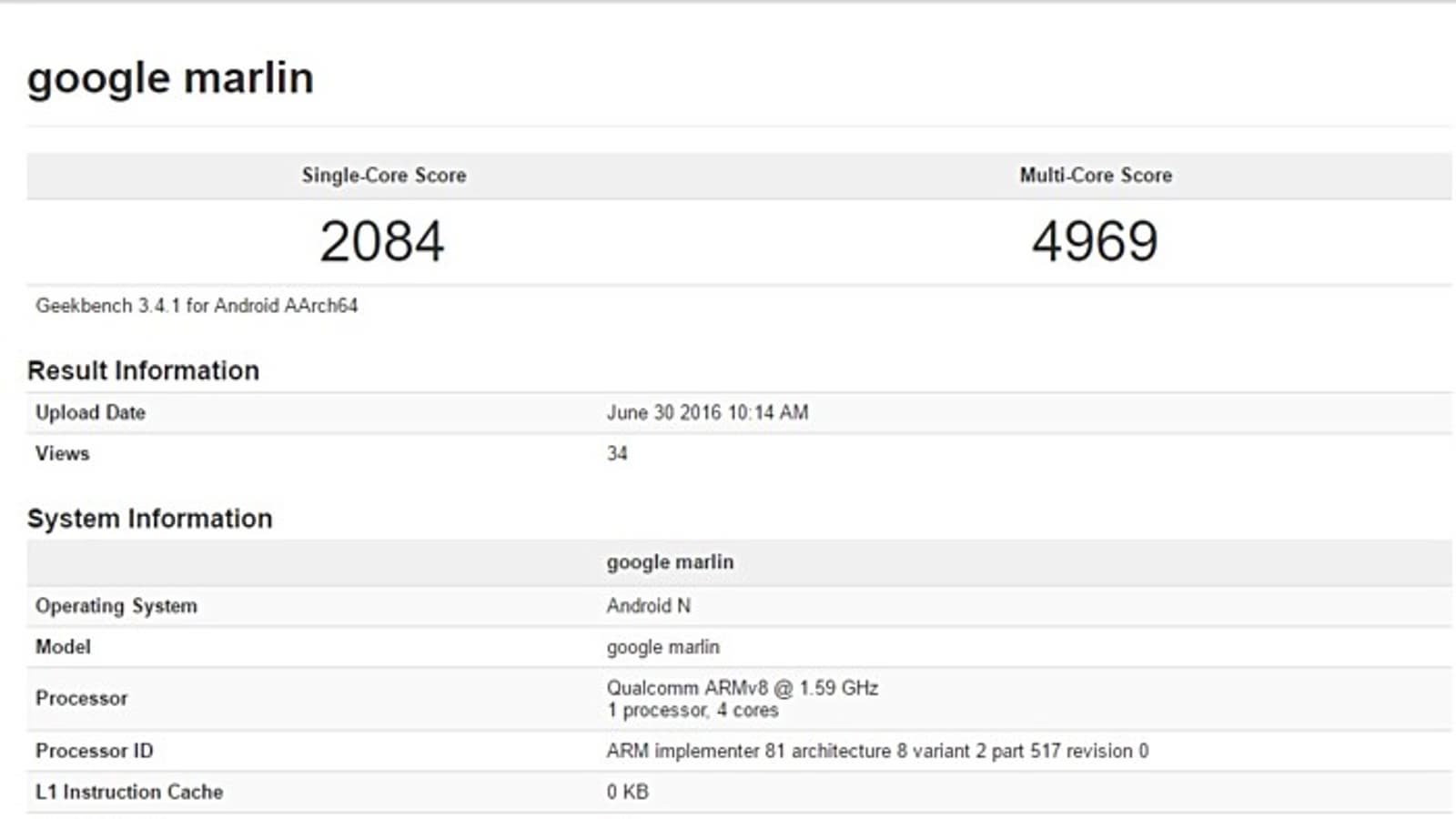Click the System Information heading
The width and height of the screenshot is (1456, 819).
pyautogui.click(x=150, y=519)
